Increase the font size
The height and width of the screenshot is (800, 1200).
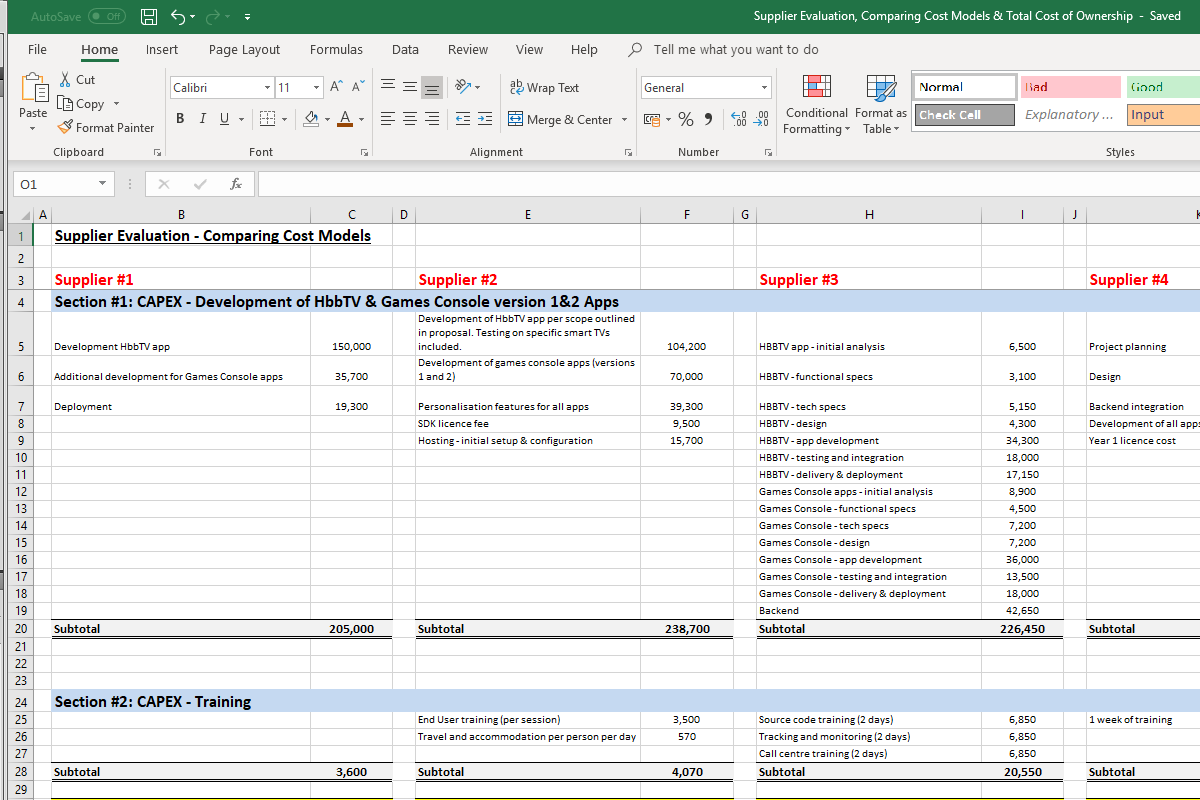click(336, 88)
